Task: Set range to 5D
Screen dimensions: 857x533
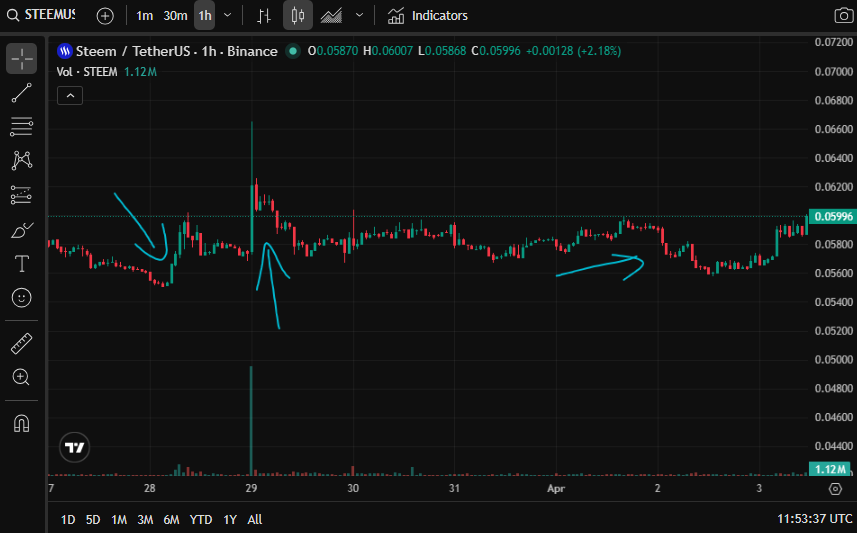Action: (x=93, y=519)
